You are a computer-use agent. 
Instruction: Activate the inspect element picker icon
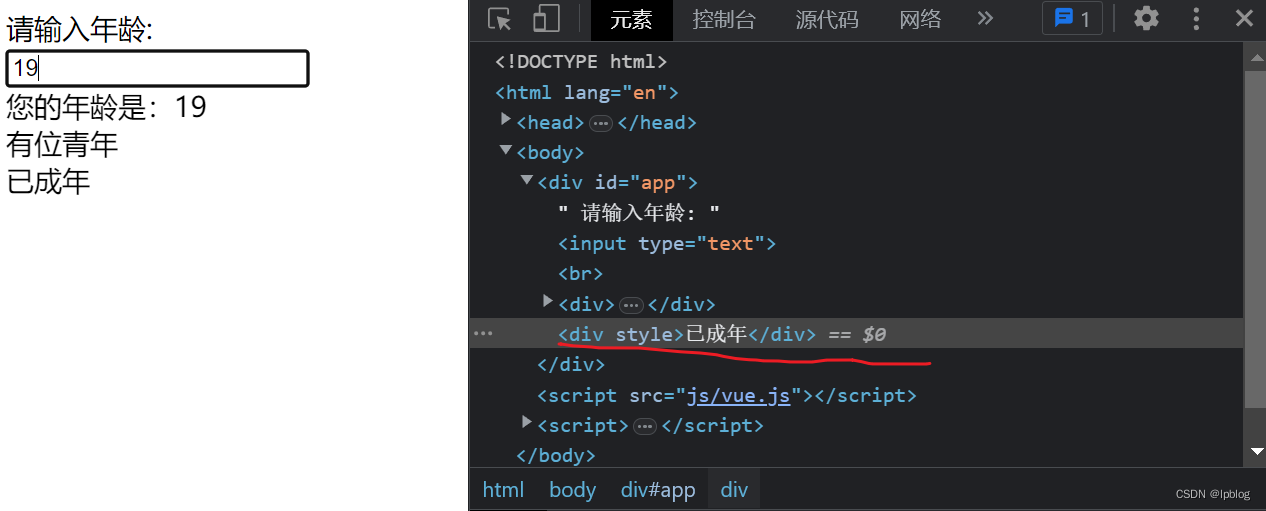499,18
